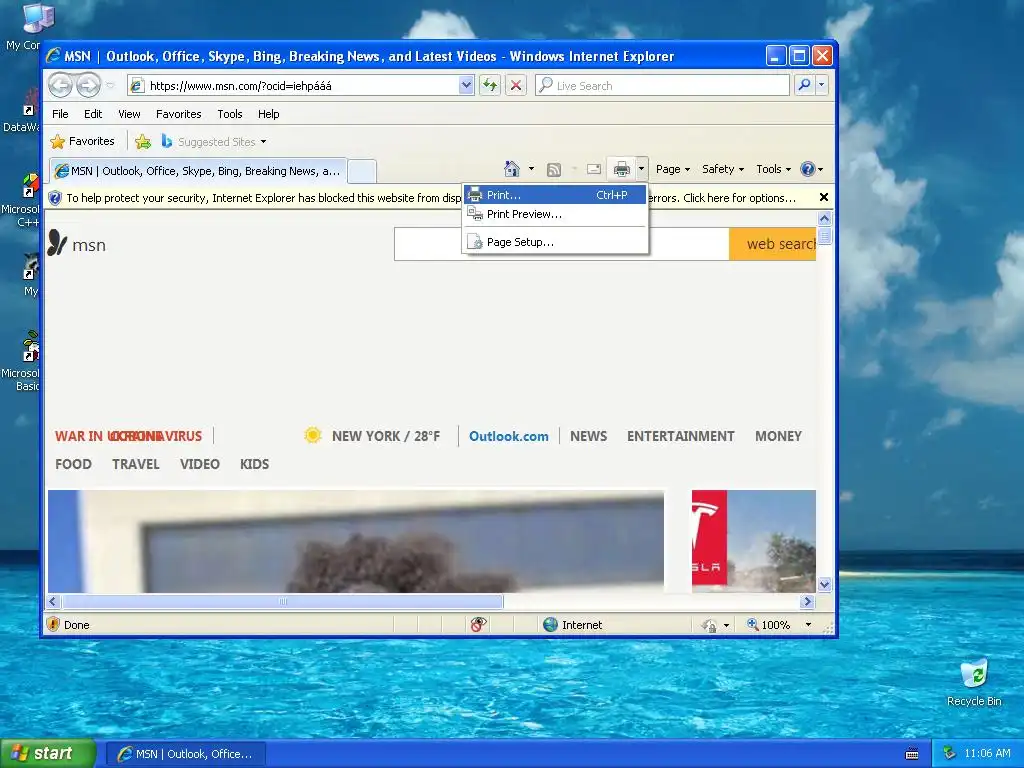The image size is (1024, 768).
Task: Click the vertical scrollbar down arrow
Action: coord(824,584)
